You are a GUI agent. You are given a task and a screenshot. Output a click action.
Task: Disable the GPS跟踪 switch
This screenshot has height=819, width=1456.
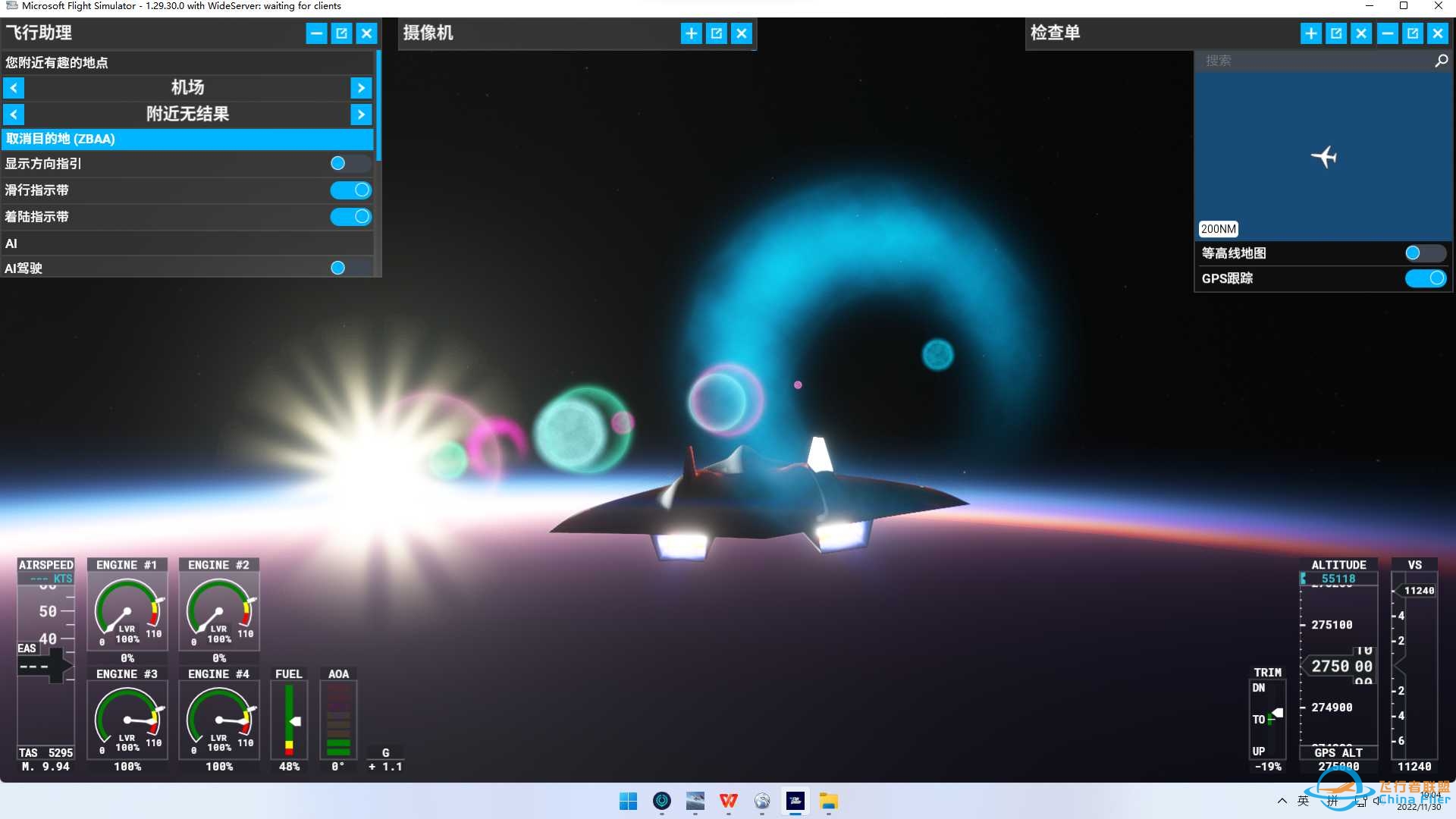[1426, 278]
